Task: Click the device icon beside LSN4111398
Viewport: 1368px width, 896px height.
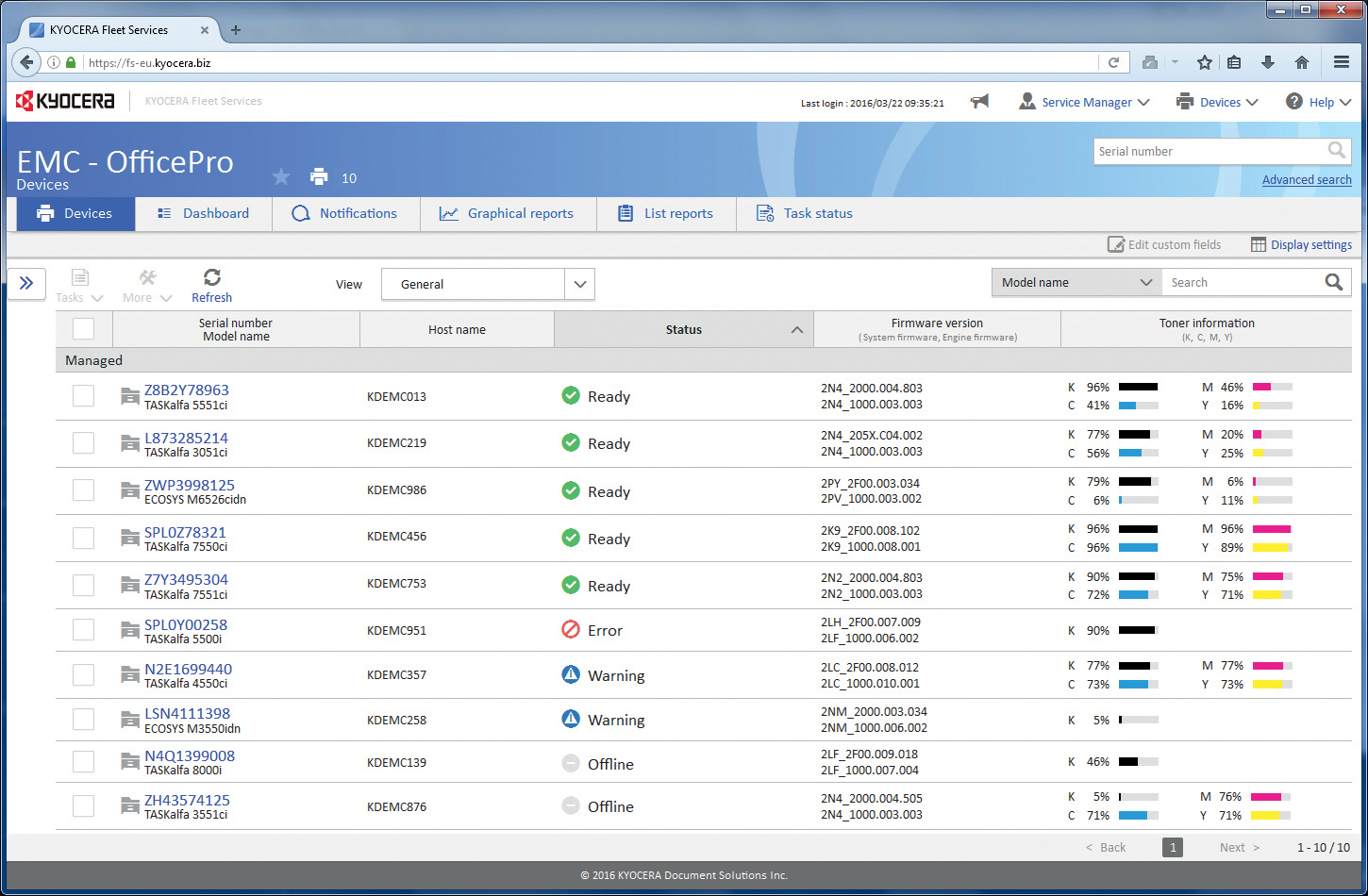Action: (x=130, y=721)
